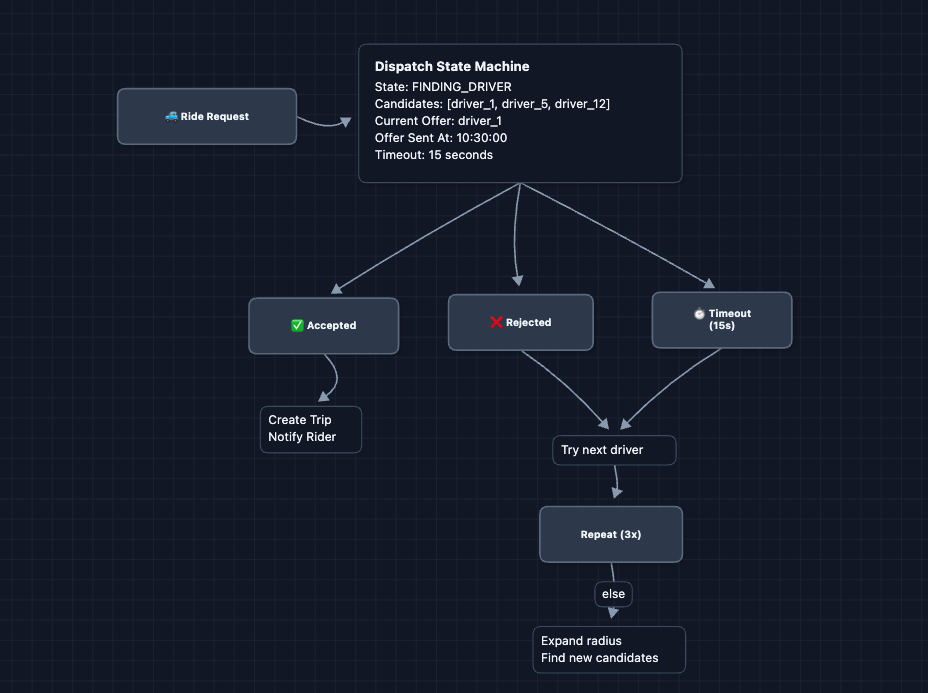This screenshot has width=928, height=693.
Task: Select the Candidates driver list line
Action: (x=492, y=104)
